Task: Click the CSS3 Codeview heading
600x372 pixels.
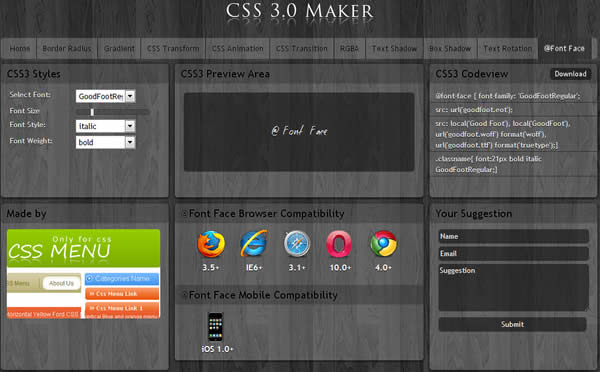Action: (472, 74)
